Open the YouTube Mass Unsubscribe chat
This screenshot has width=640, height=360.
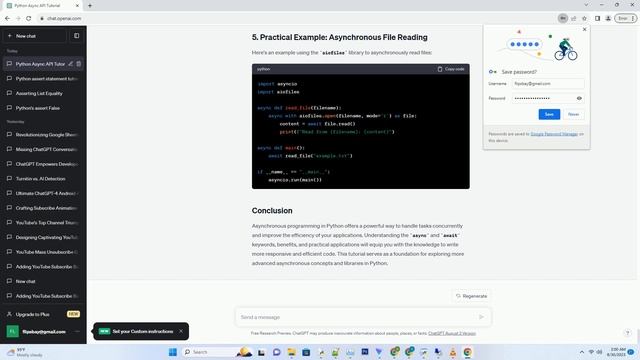[x=43, y=252]
